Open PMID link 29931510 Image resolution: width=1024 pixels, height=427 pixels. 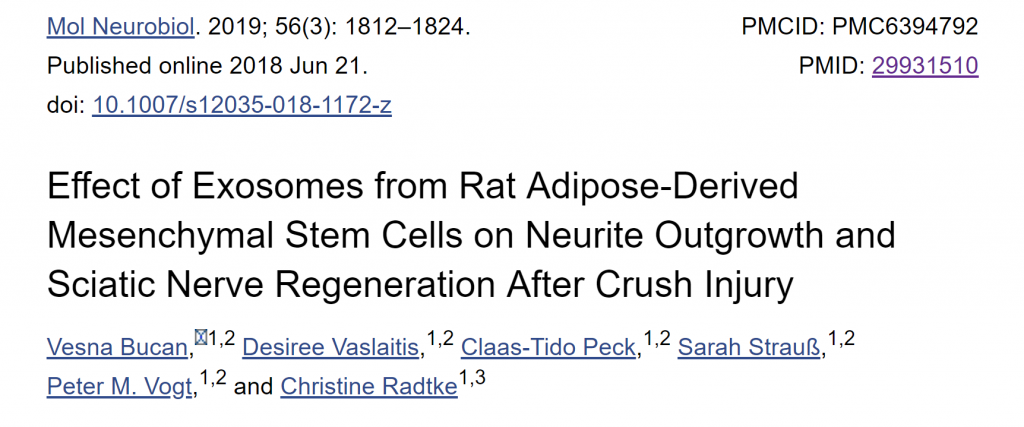point(925,66)
